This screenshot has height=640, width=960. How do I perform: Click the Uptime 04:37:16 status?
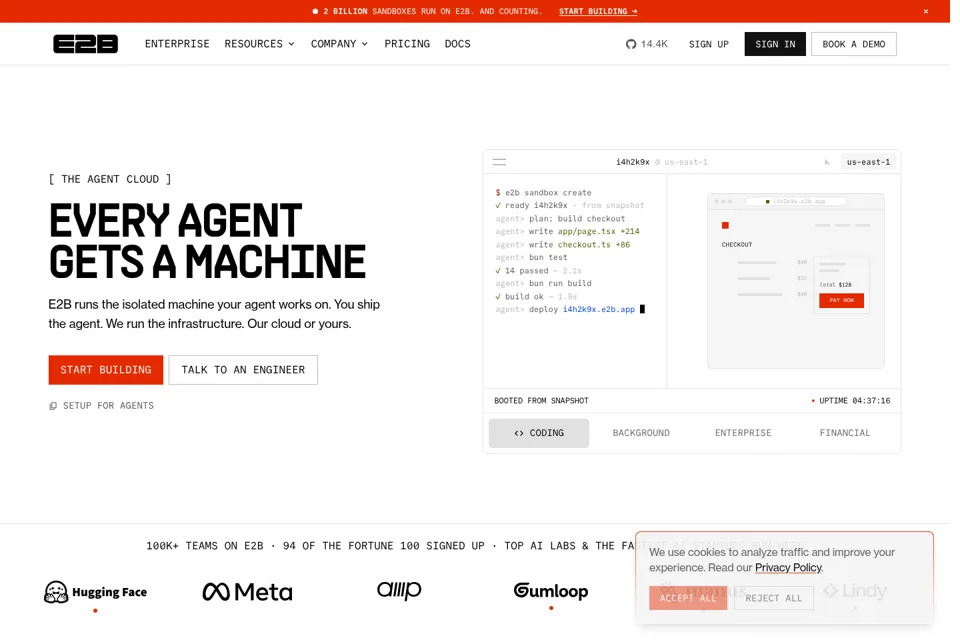tap(851, 401)
